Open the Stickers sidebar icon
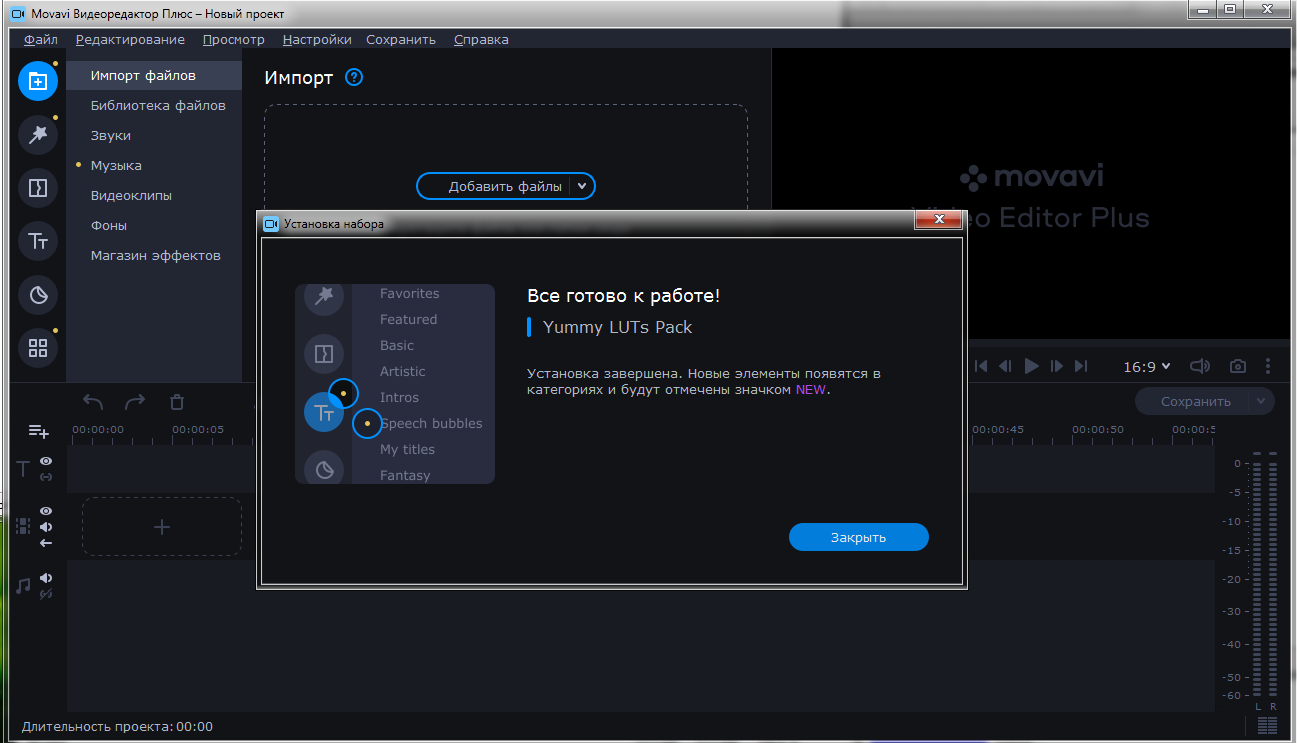Screen dimensions: 1297x743 point(38,295)
